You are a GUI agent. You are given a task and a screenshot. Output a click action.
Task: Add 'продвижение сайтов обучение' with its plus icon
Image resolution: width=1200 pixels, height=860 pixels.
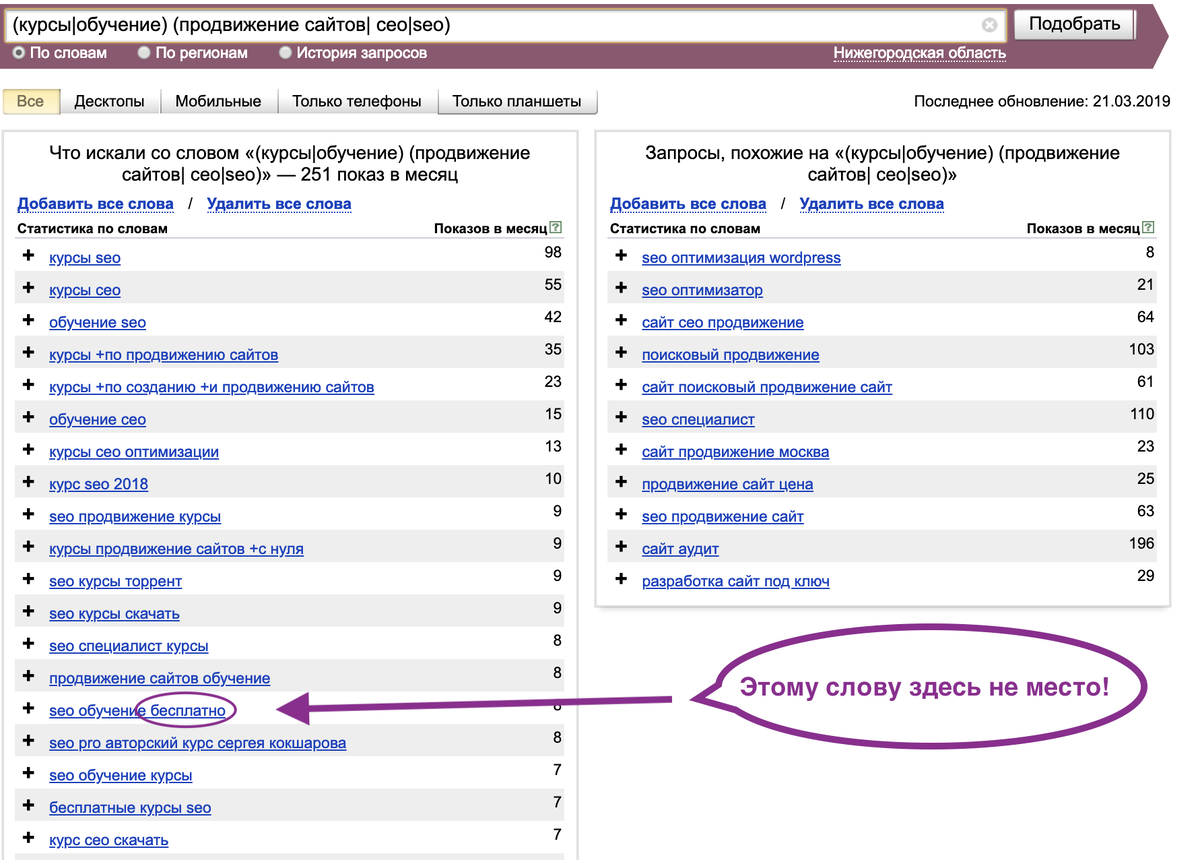(29, 677)
